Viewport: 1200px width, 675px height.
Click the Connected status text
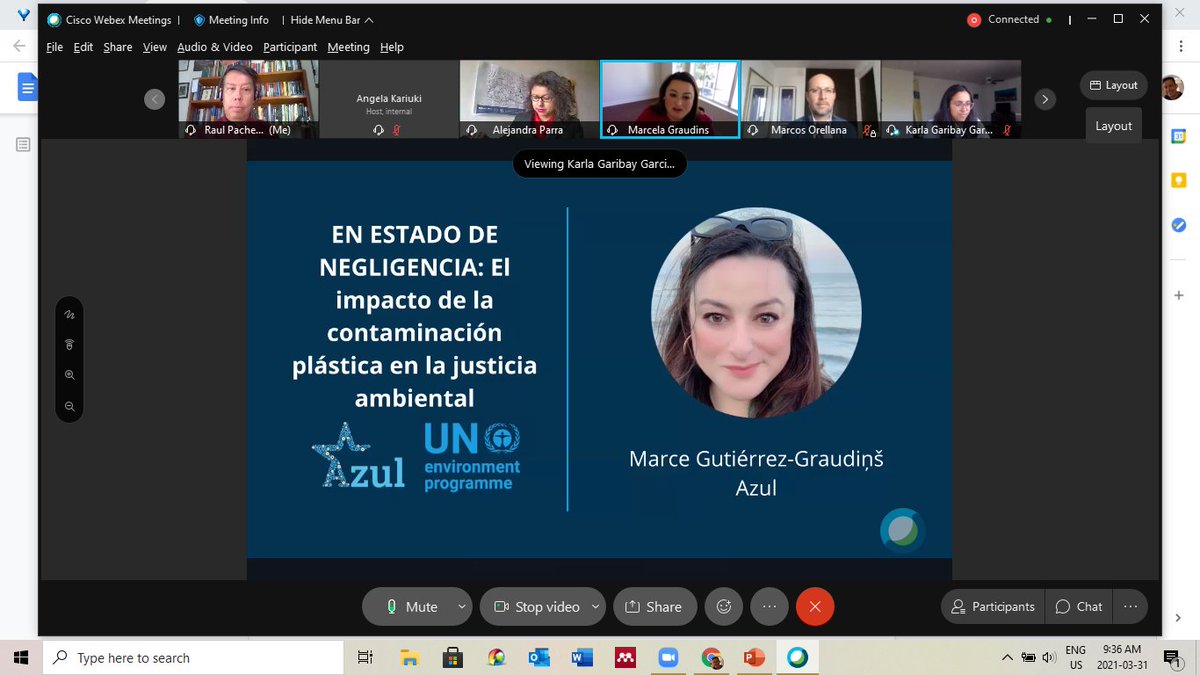(x=1013, y=20)
